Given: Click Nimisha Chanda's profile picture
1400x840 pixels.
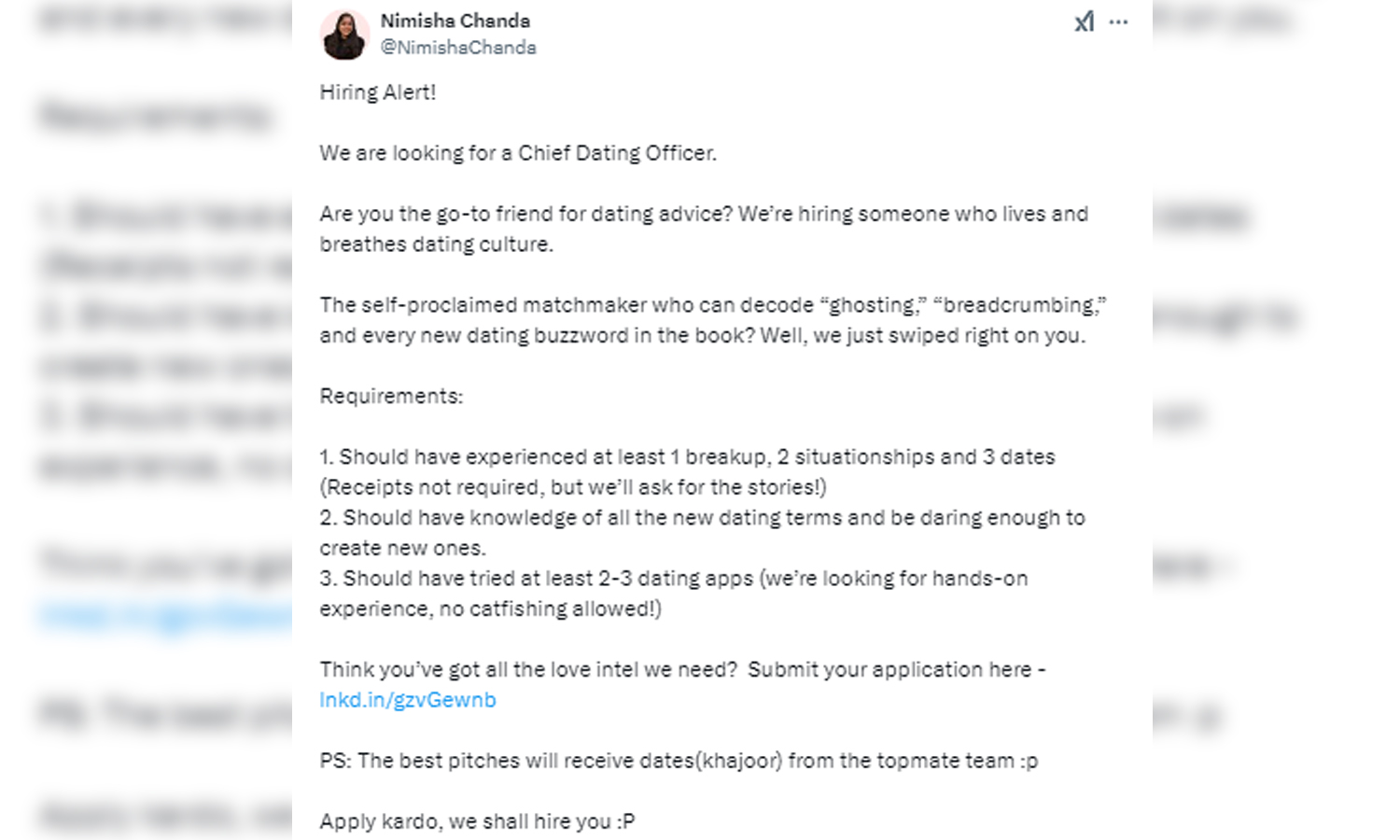Looking at the screenshot, I should [x=344, y=35].
